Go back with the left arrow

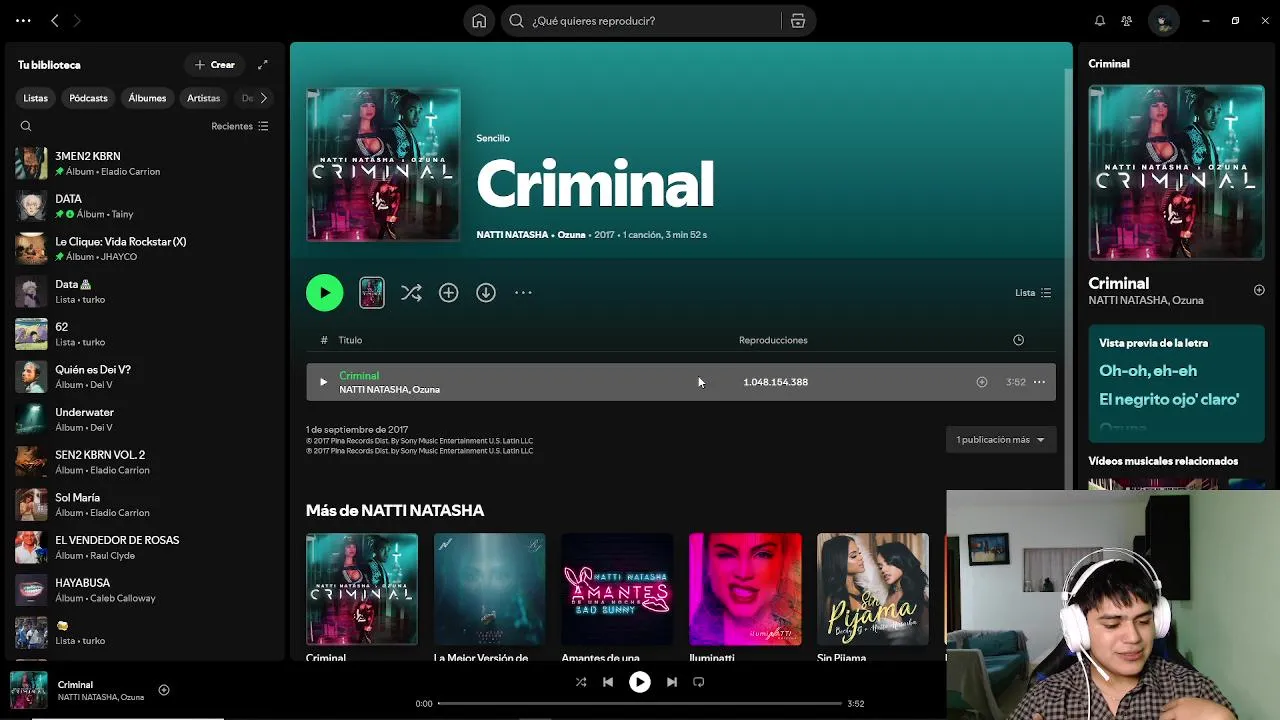pos(55,20)
